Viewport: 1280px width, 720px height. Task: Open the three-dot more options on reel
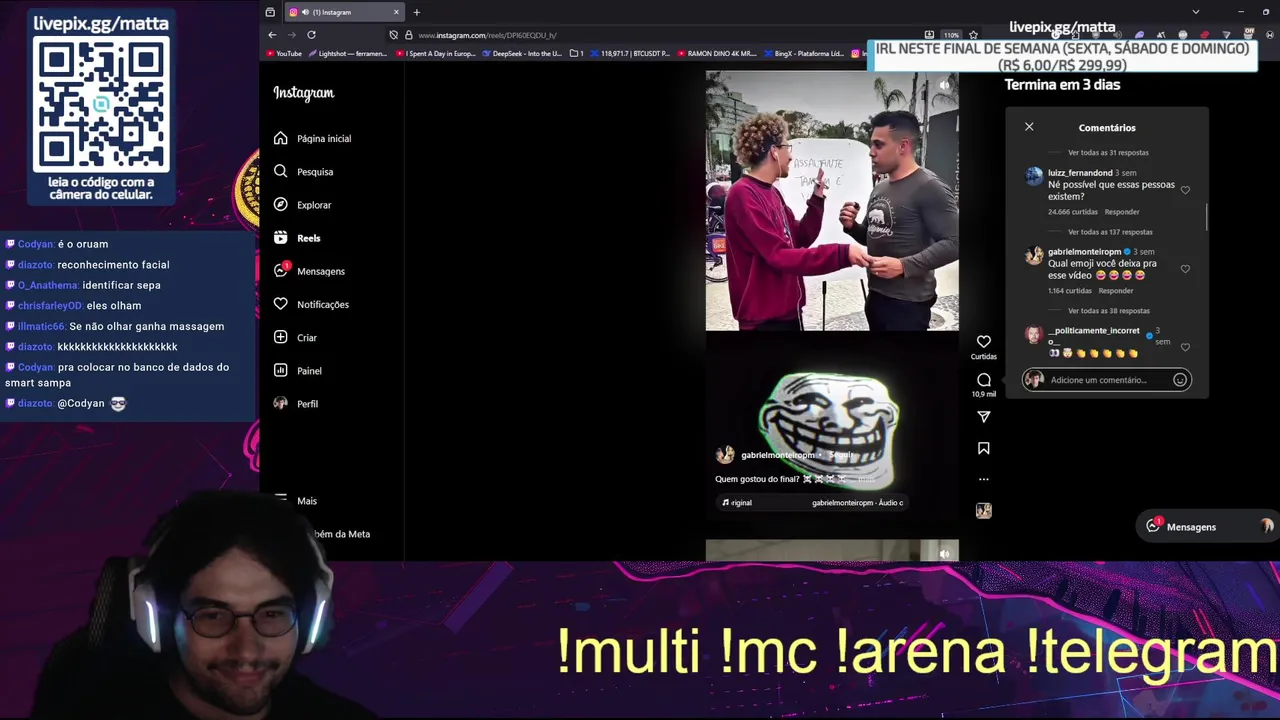click(984, 479)
